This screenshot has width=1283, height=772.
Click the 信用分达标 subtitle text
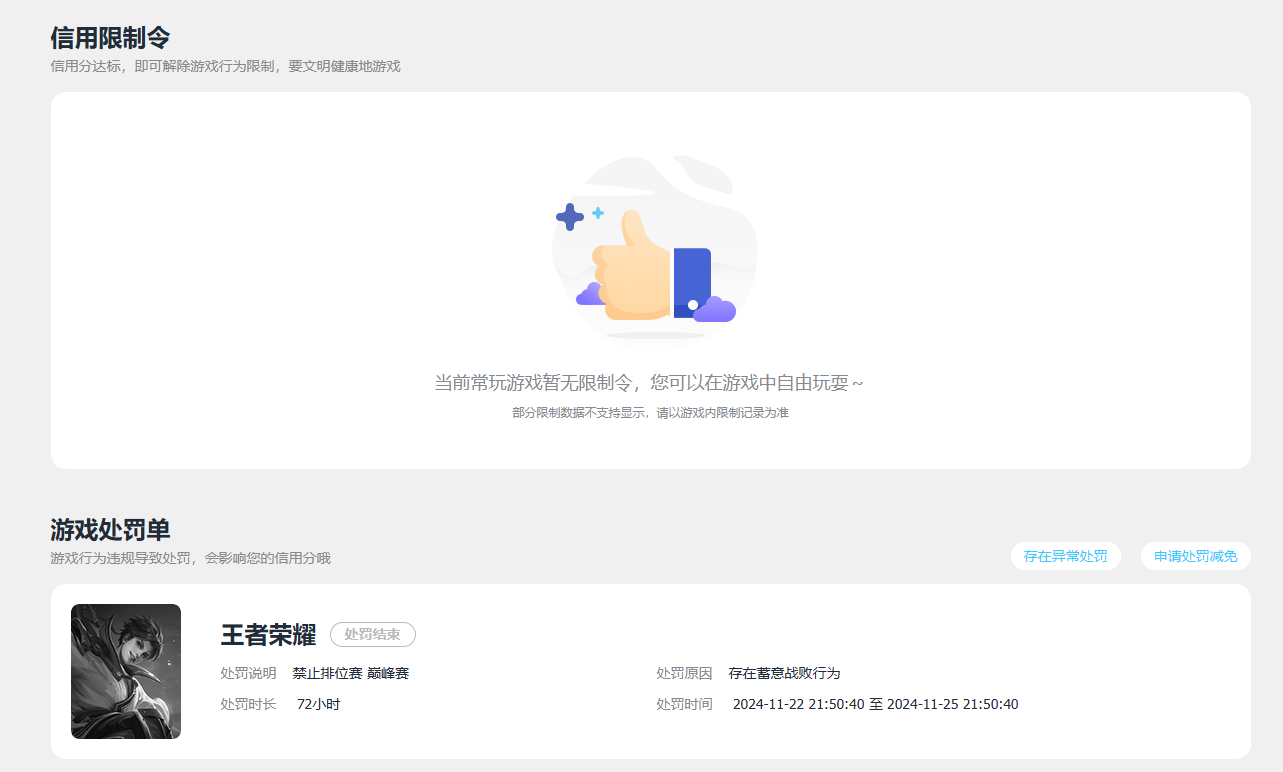click(x=225, y=66)
